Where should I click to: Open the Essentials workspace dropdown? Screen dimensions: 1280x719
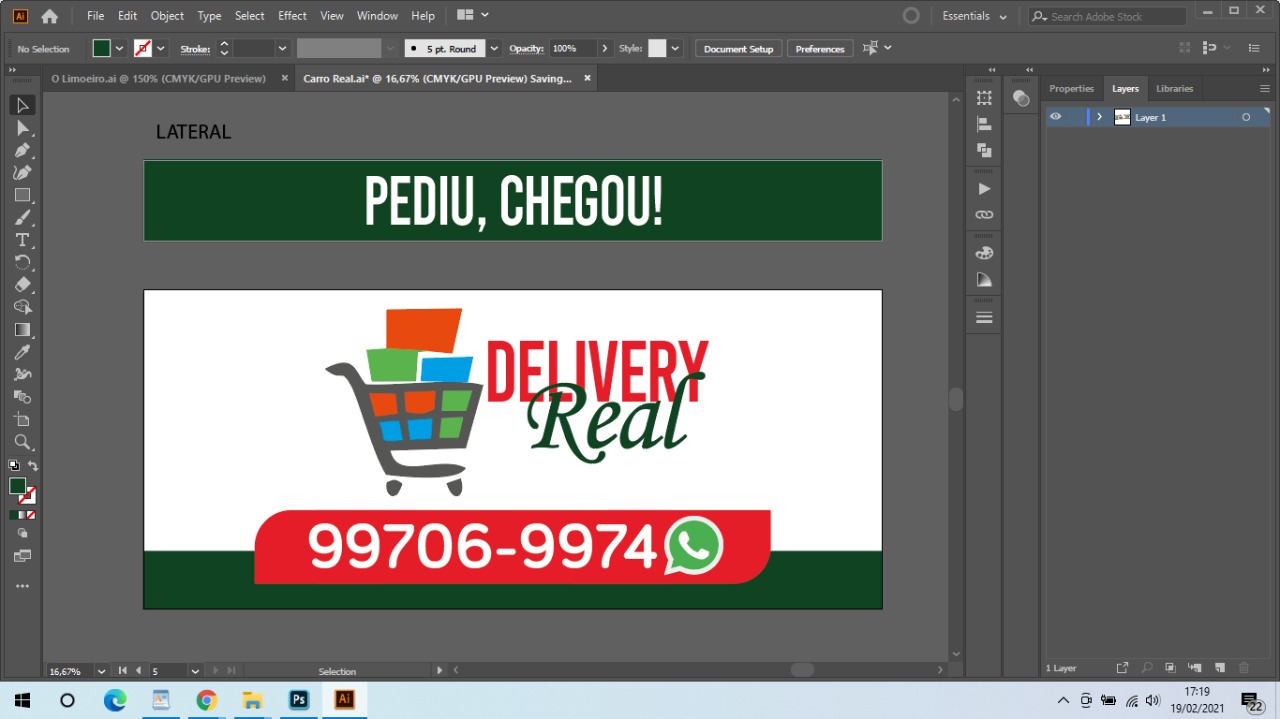(x=975, y=16)
